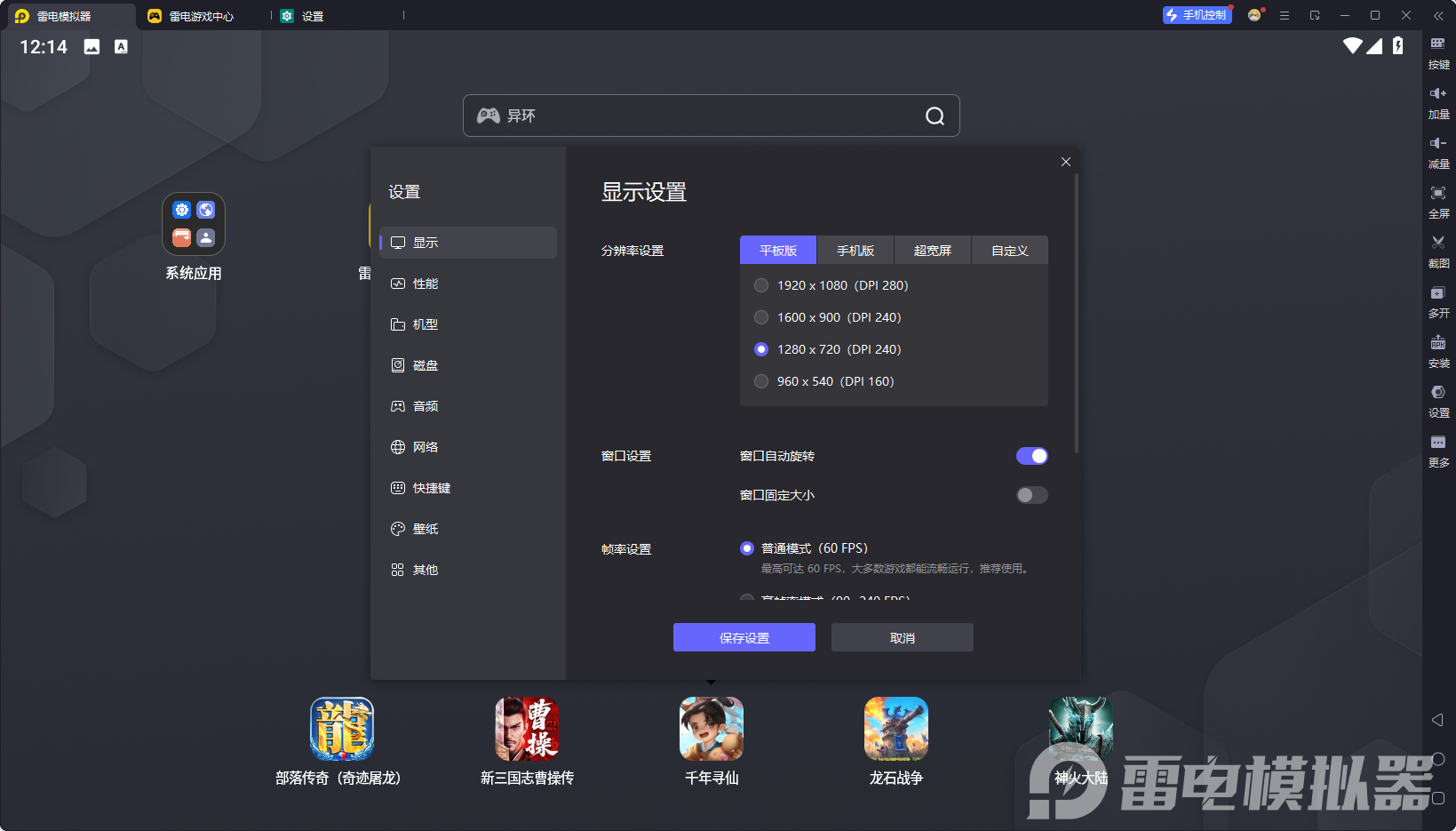Toggle the 窗口固定大小 switch

(x=1032, y=495)
